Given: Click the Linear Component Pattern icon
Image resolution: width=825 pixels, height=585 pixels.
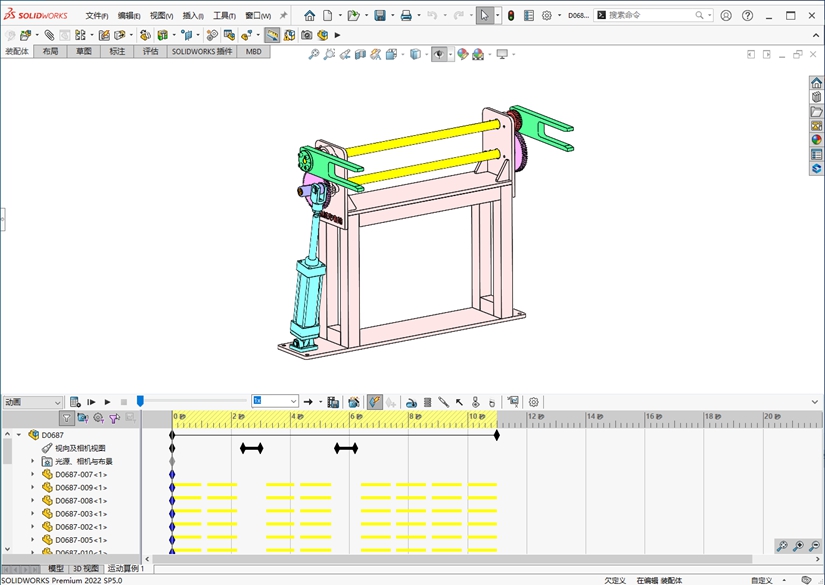Looking at the screenshot, I should click(80, 35).
